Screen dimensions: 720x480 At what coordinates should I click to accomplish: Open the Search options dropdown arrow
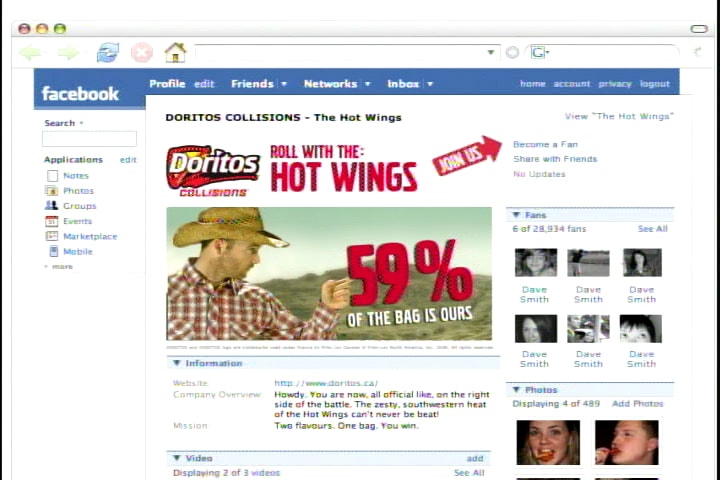81,123
